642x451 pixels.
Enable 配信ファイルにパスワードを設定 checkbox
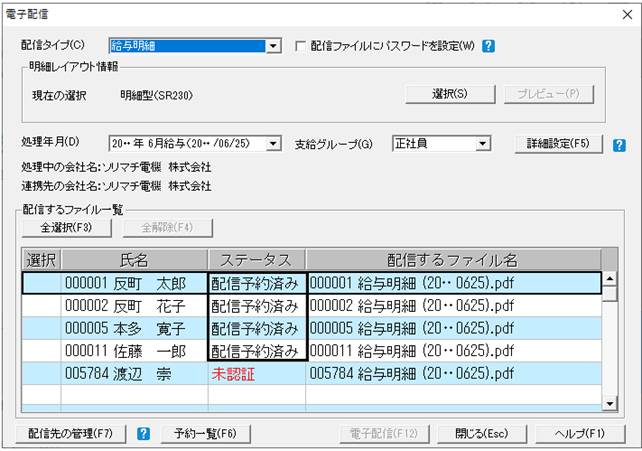pyautogui.click(x=301, y=46)
